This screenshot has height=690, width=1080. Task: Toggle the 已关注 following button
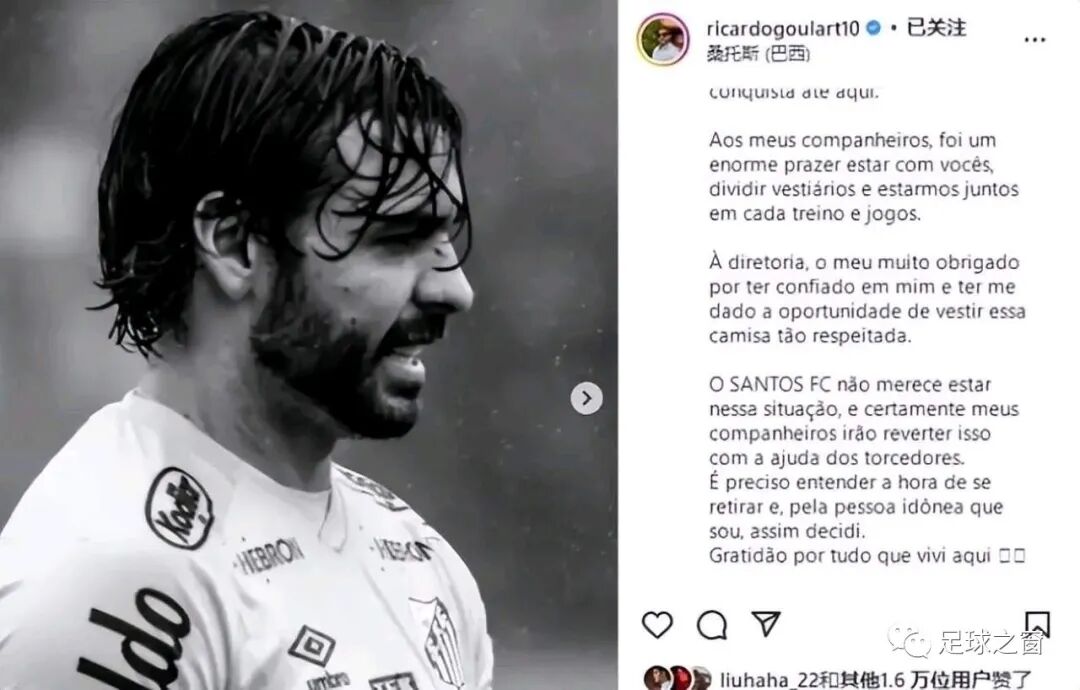936,28
